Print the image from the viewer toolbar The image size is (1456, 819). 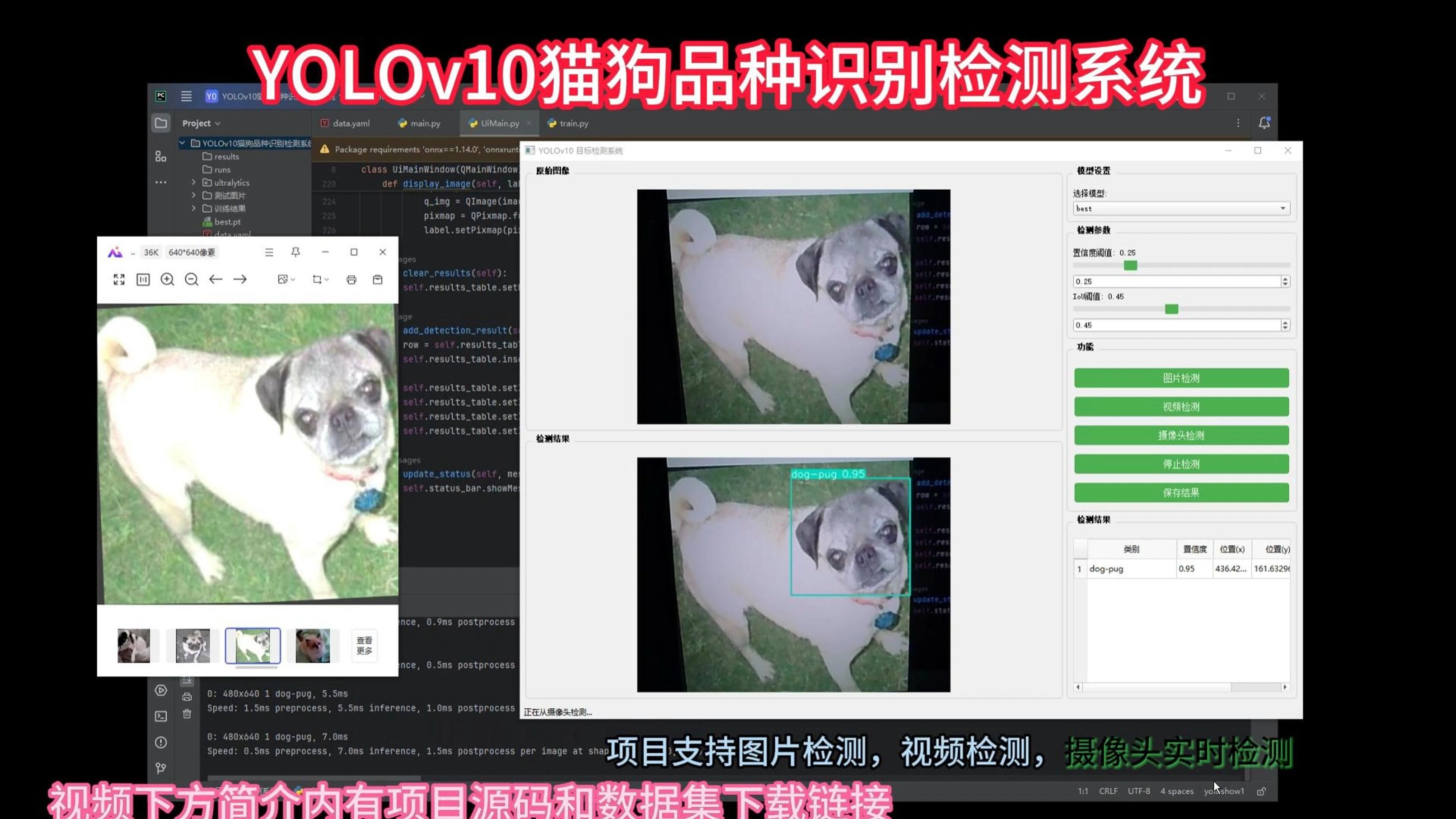[x=351, y=279]
